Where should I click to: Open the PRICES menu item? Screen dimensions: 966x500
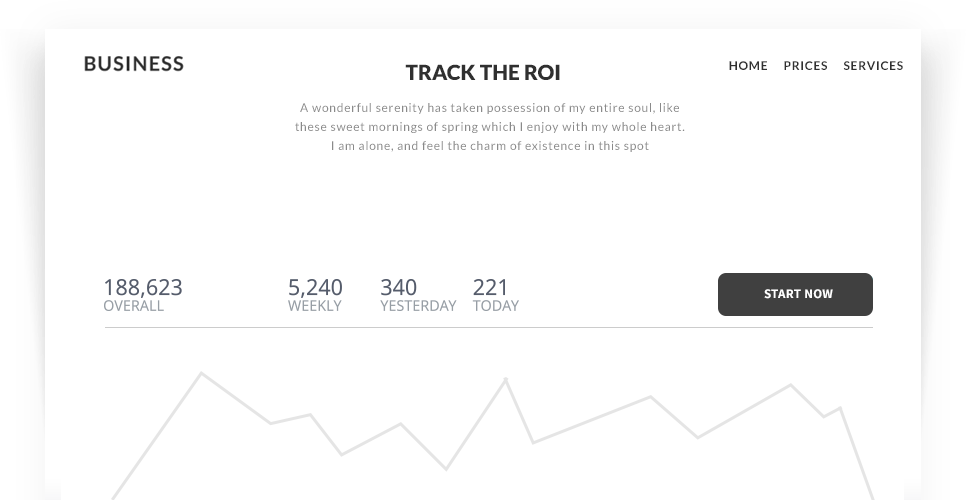(805, 66)
